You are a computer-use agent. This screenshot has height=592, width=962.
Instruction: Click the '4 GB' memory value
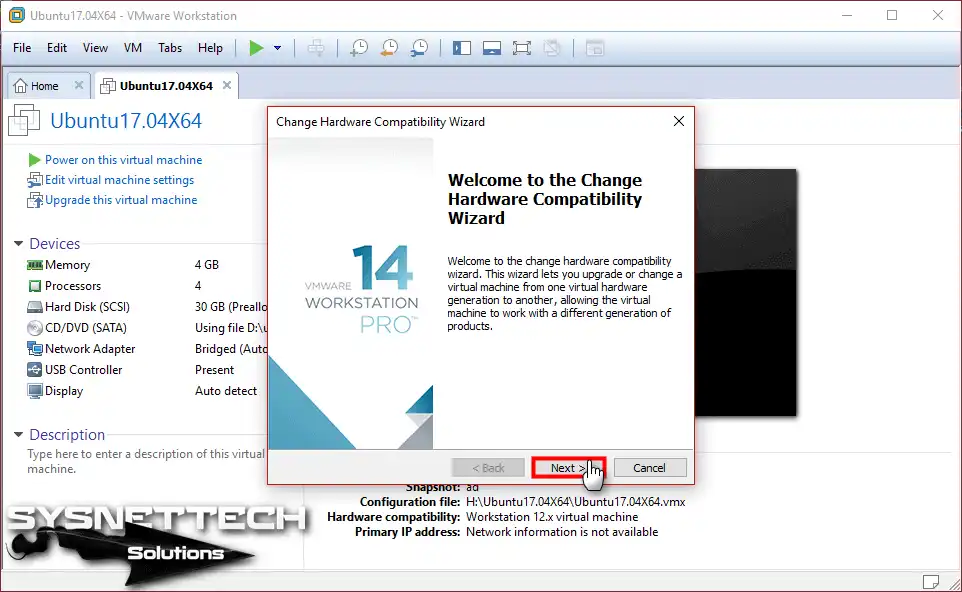207,265
